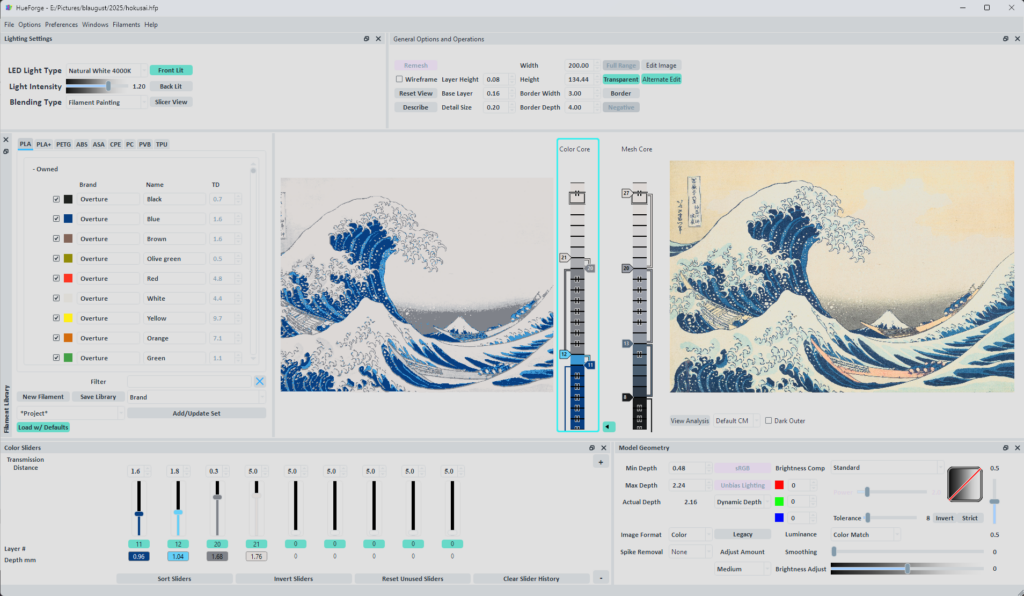Click the green channel color swatch
Viewport: 1024px width, 596px height.
click(x=779, y=501)
